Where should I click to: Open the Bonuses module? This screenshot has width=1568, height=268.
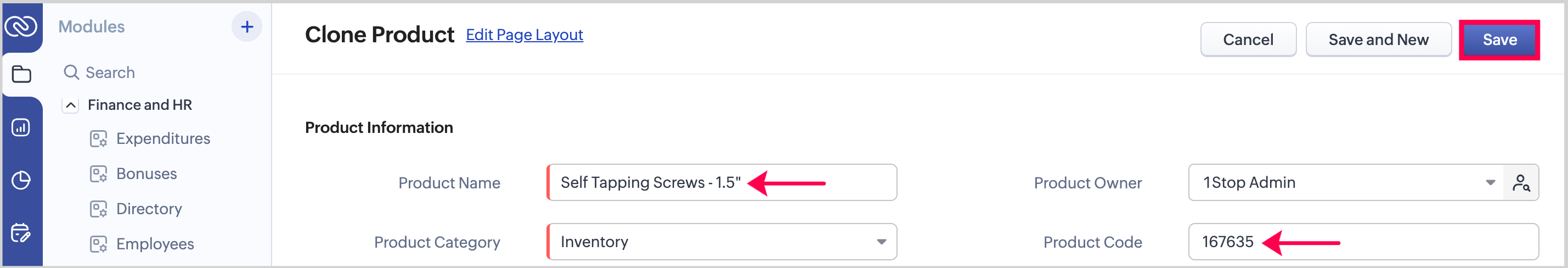146,174
